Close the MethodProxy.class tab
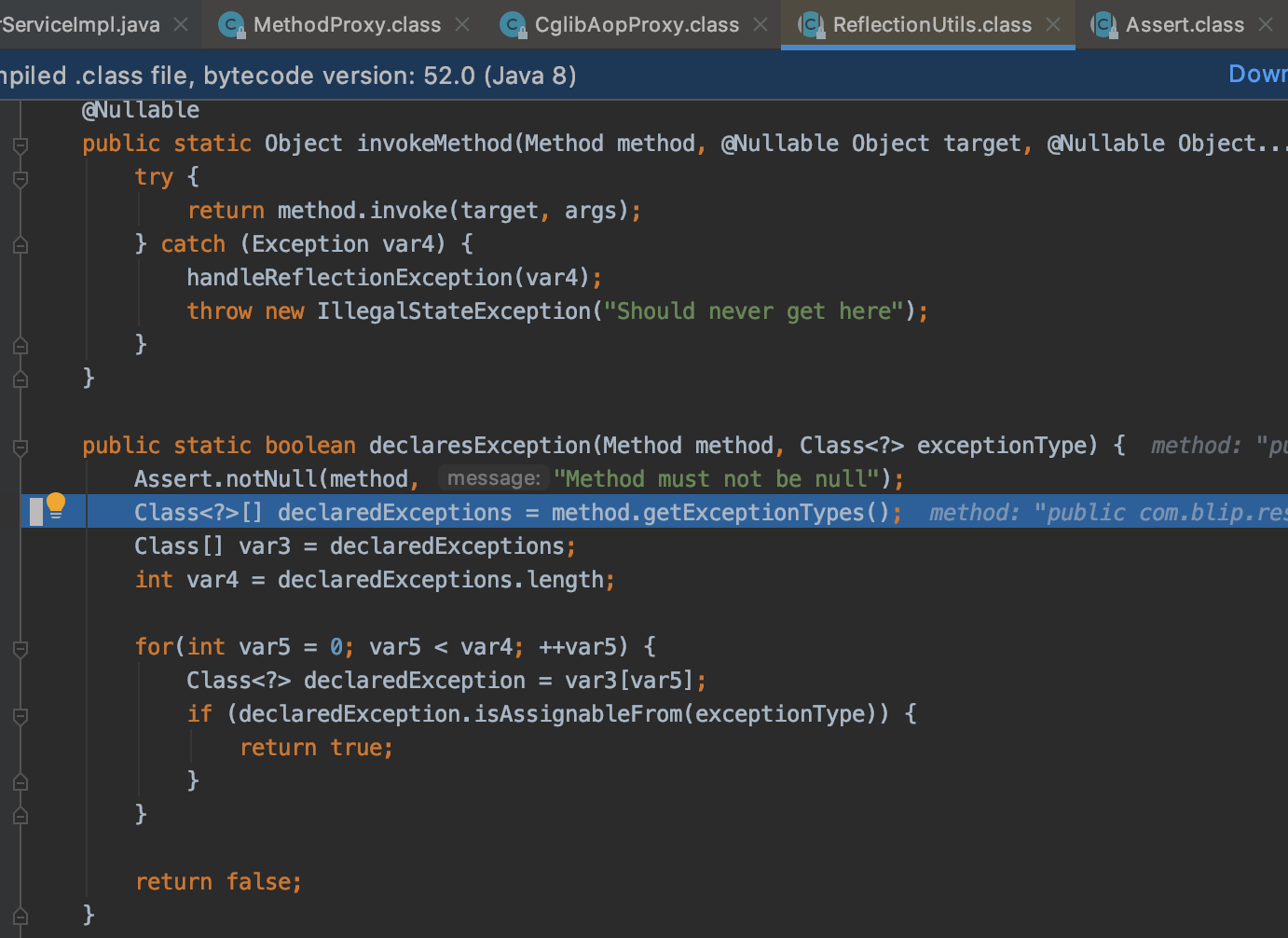Image resolution: width=1288 pixels, height=938 pixels. (x=462, y=25)
